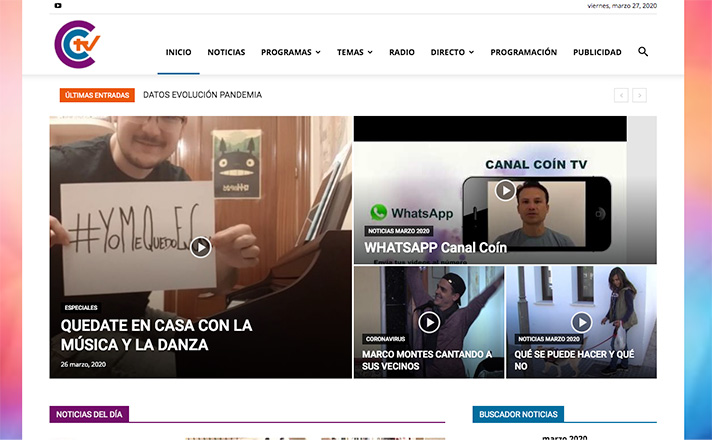Play the Quedate en casa video

point(201,246)
